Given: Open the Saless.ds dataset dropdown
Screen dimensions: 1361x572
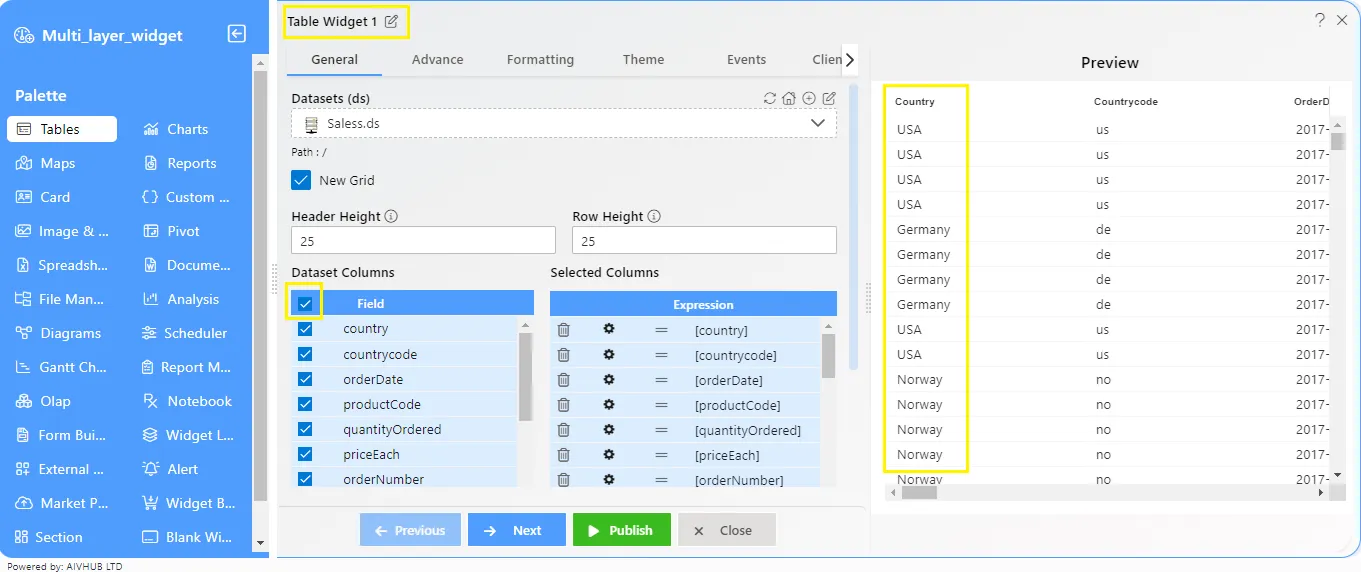Looking at the screenshot, I should point(564,124).
